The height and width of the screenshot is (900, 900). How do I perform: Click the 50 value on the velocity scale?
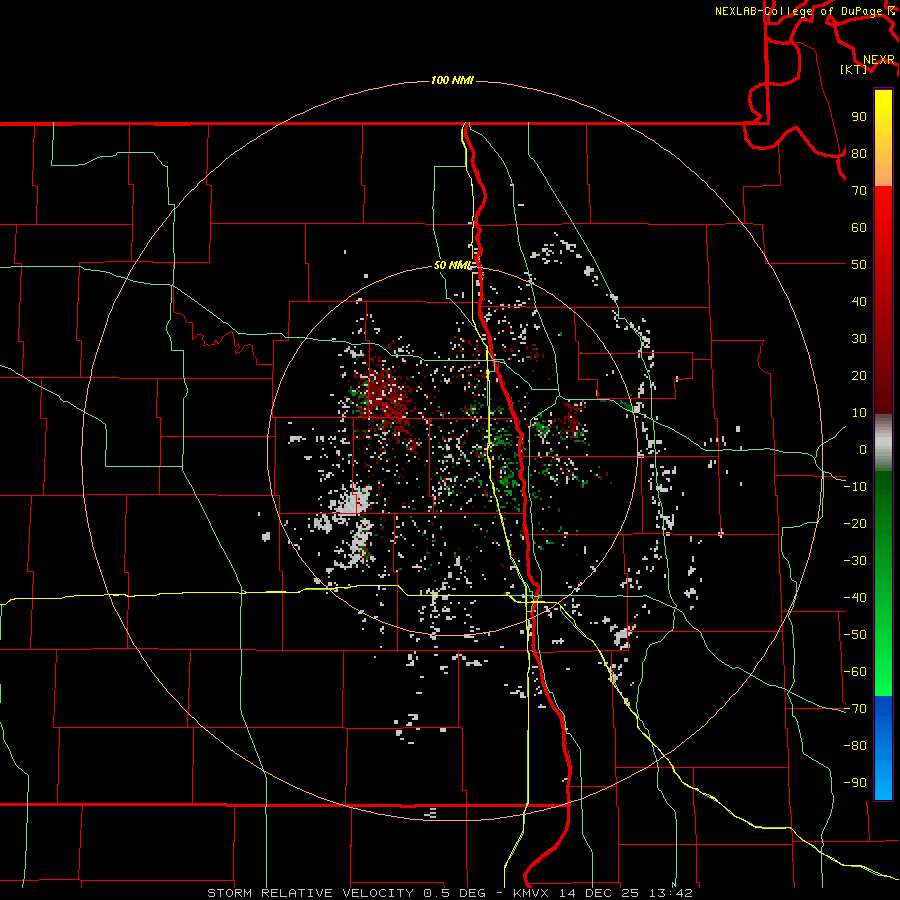click(859, 265)
